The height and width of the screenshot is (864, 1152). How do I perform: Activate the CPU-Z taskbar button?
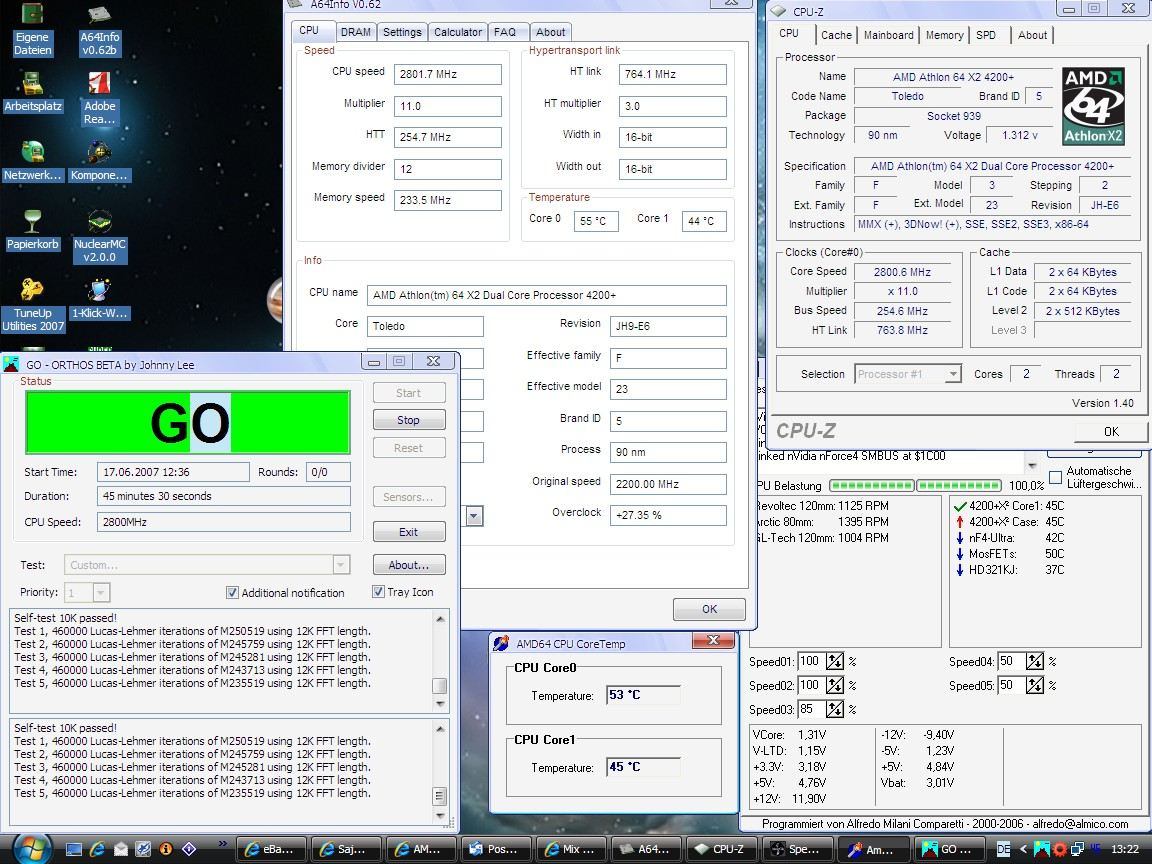[719, 849]
